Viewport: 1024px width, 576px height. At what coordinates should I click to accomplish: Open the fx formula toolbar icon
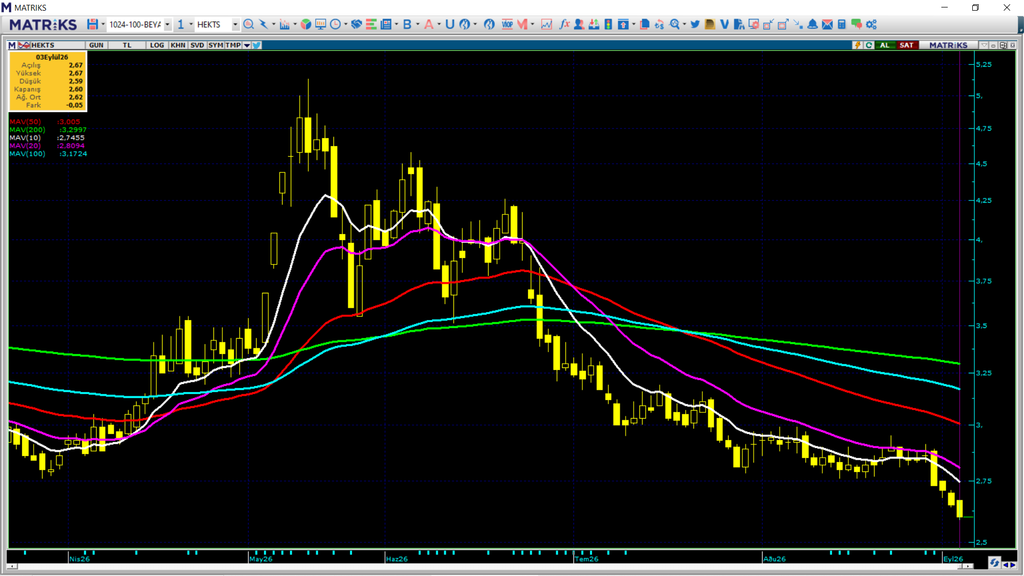[564, 24]
